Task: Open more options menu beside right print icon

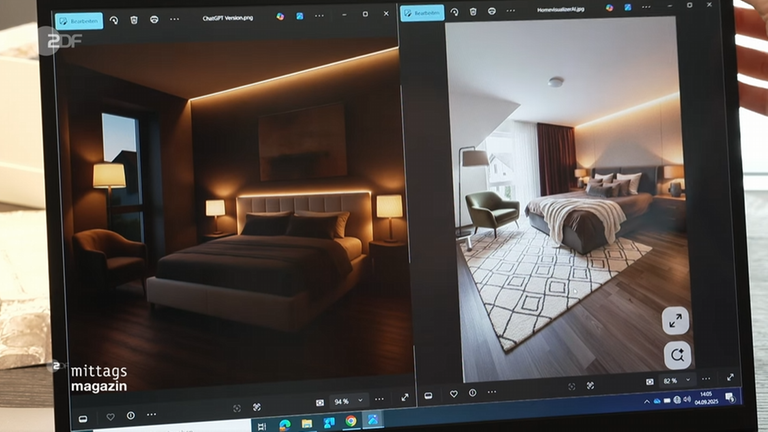Action: point(512,12)
